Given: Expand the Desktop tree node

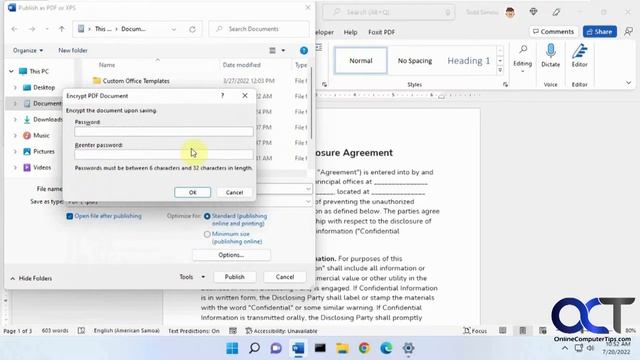Looking at the screenshot, I should [16, 87].
